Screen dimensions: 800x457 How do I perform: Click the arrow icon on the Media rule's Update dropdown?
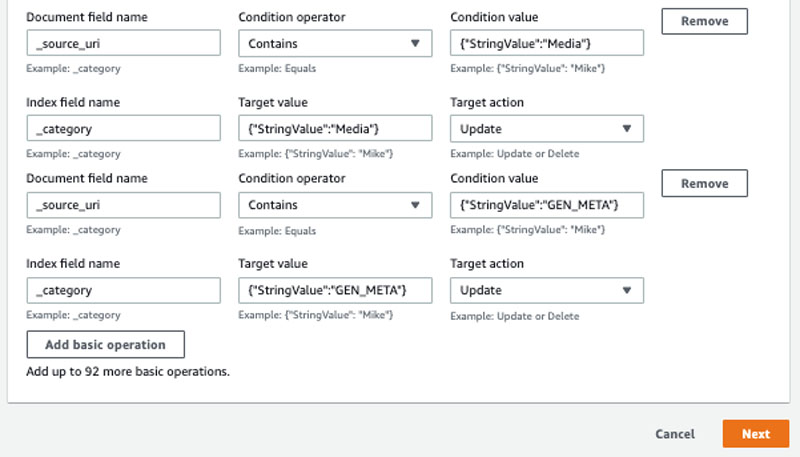pyautogui.click(x=627, y=129)
